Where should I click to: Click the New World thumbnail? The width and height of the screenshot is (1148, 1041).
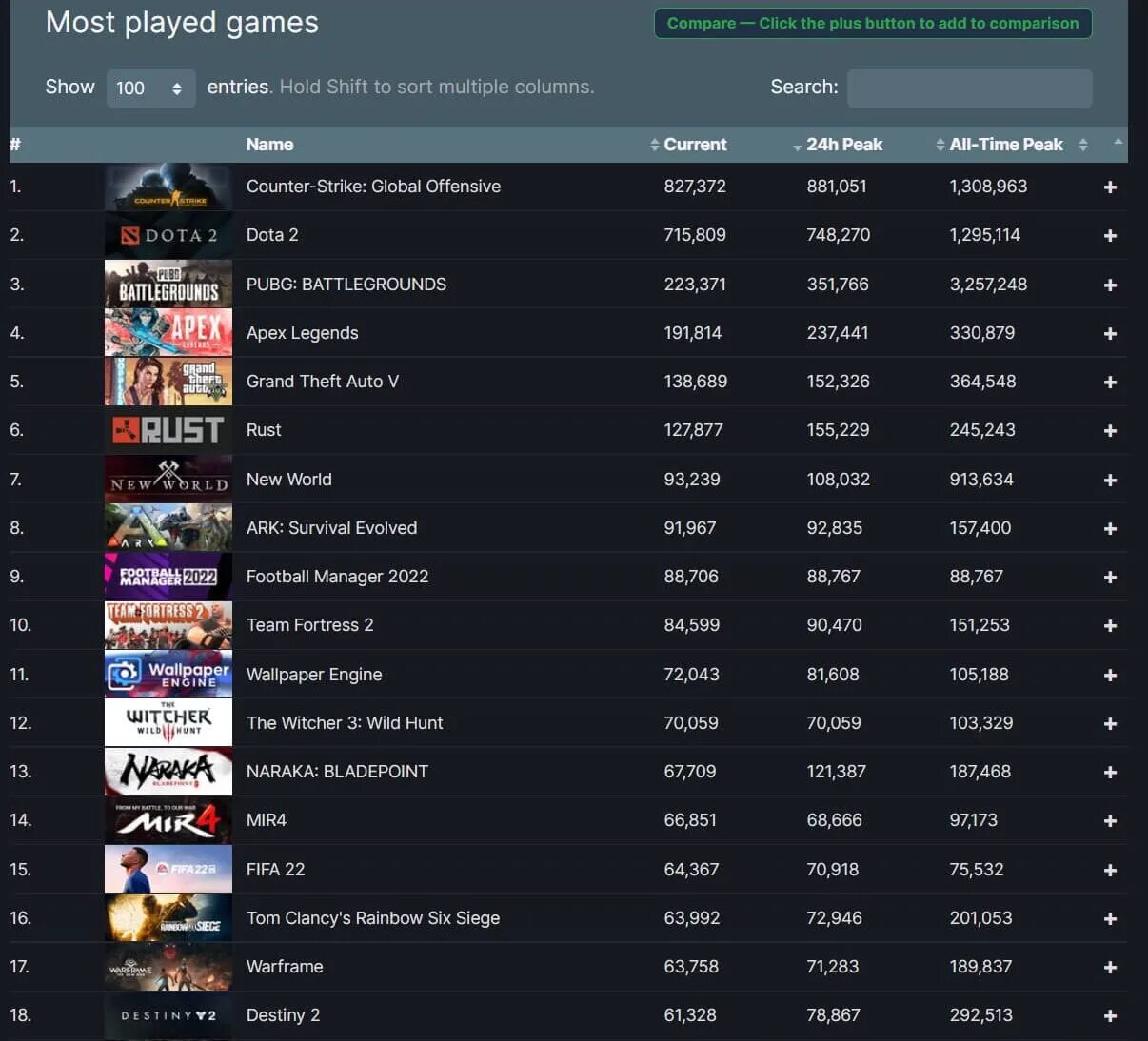(x=168, y=480)
